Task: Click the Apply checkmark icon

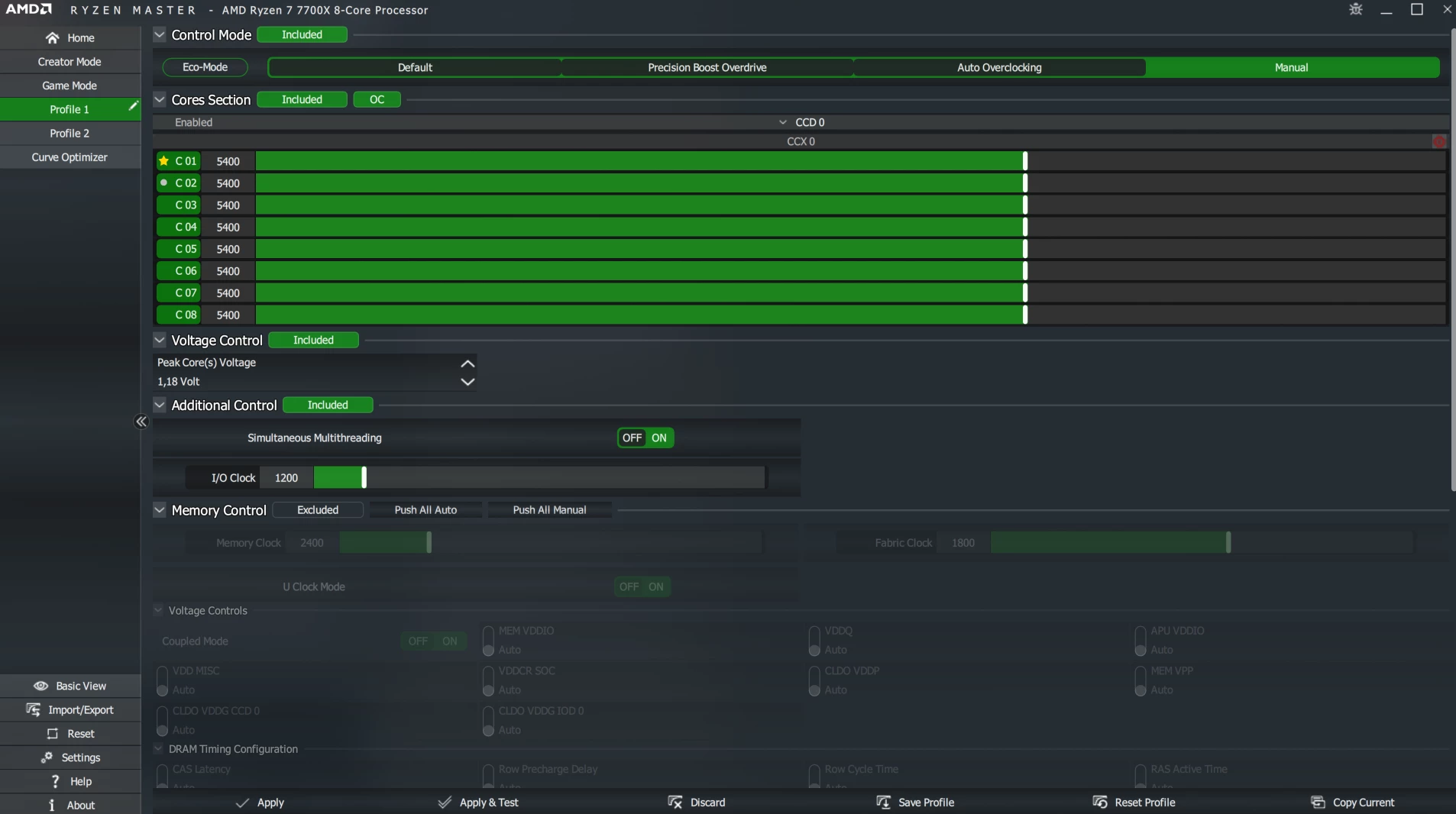Action: [242, 803]
